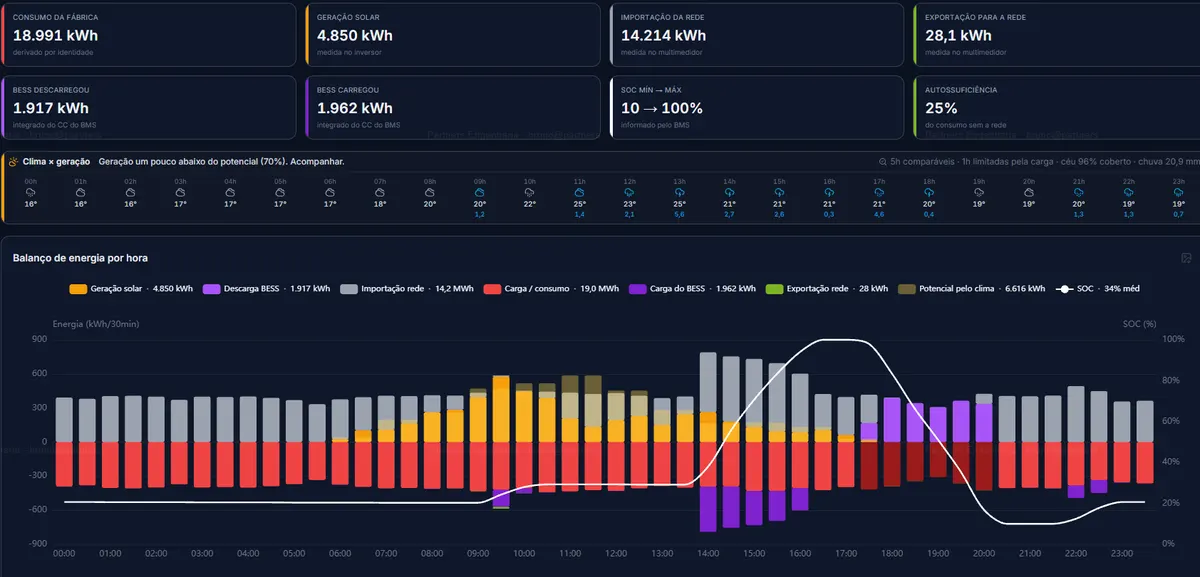1200x577 pixels.
Task: Click the 'SOC (%)' right axis title
Action: coord(1140,324)
